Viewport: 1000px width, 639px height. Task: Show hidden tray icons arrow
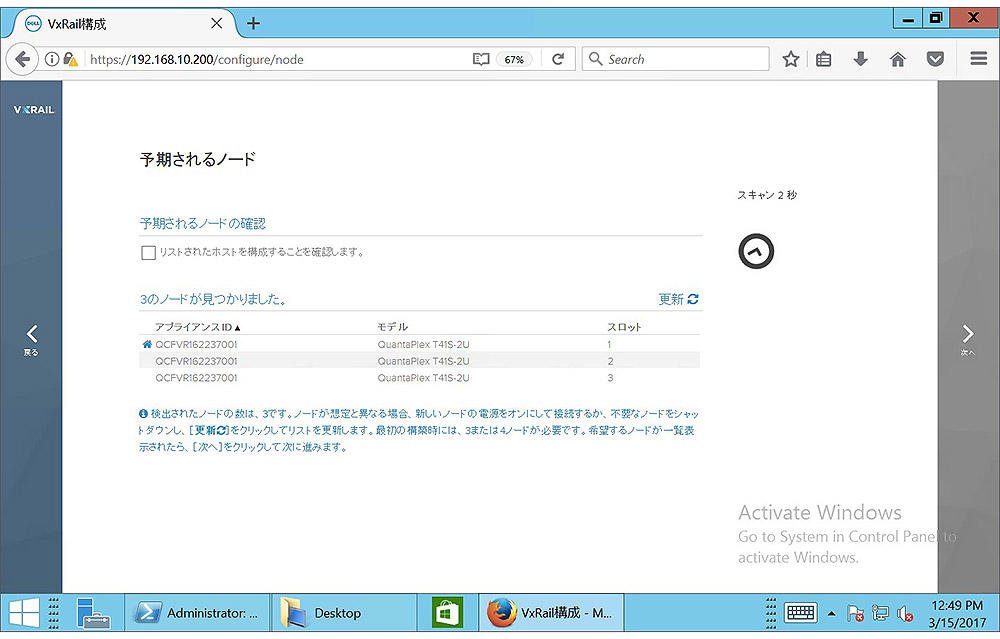coord(831,613)
